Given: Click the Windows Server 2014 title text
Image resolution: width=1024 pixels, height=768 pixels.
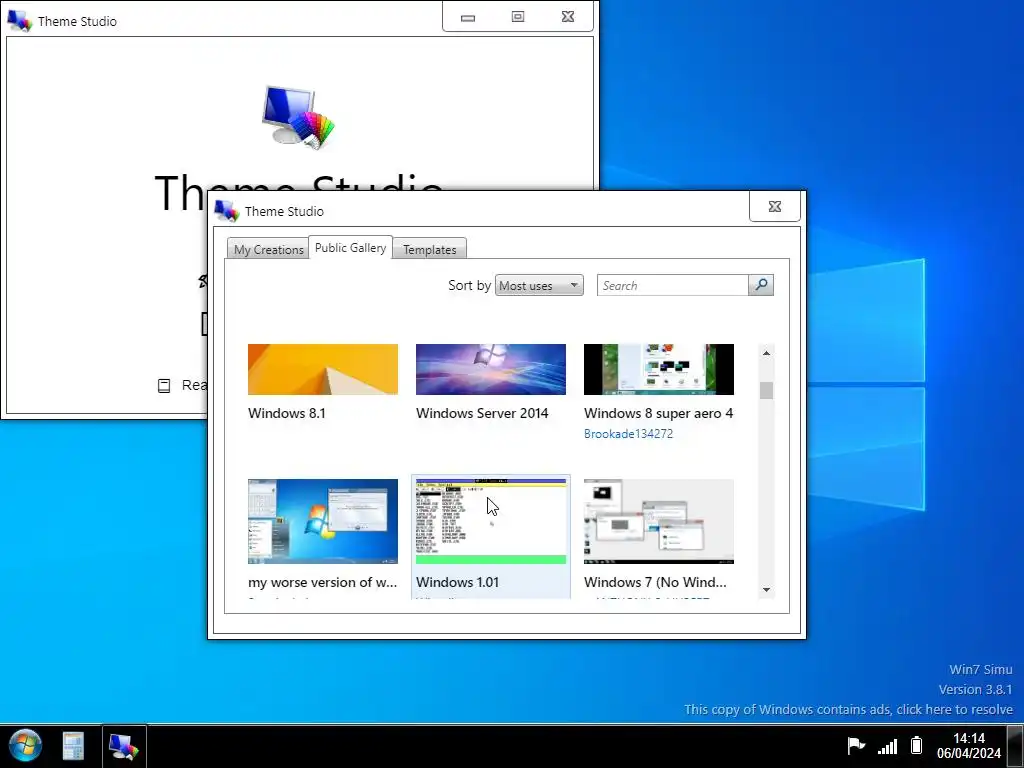Looking at the screenshot, I should tap(482, 413).
